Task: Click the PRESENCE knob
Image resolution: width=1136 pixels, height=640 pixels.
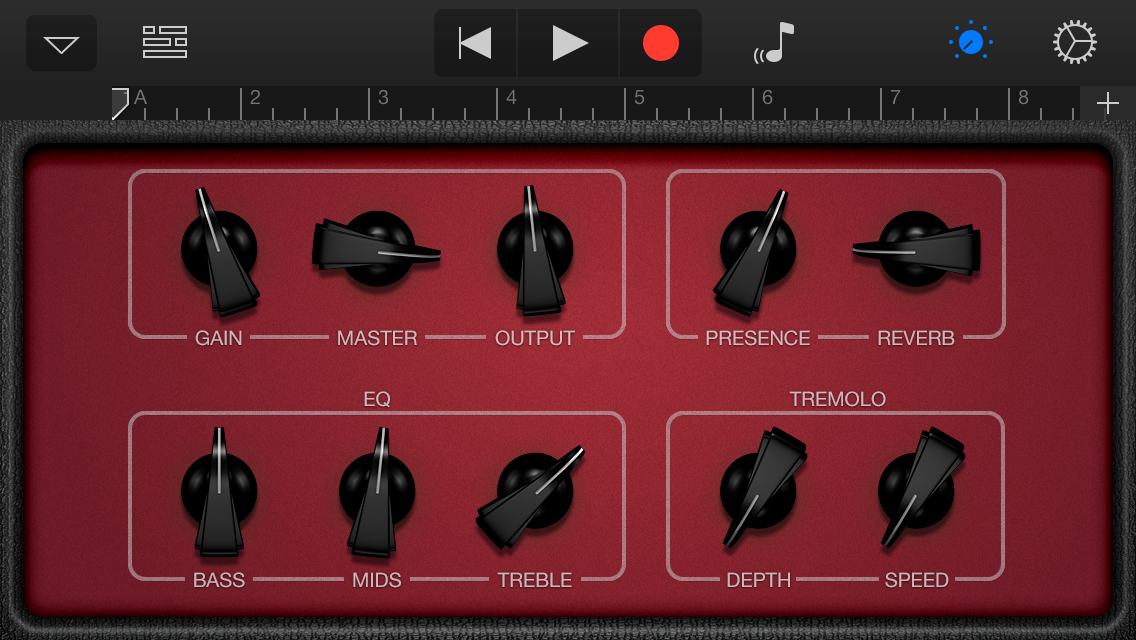Action: [757, 250]
